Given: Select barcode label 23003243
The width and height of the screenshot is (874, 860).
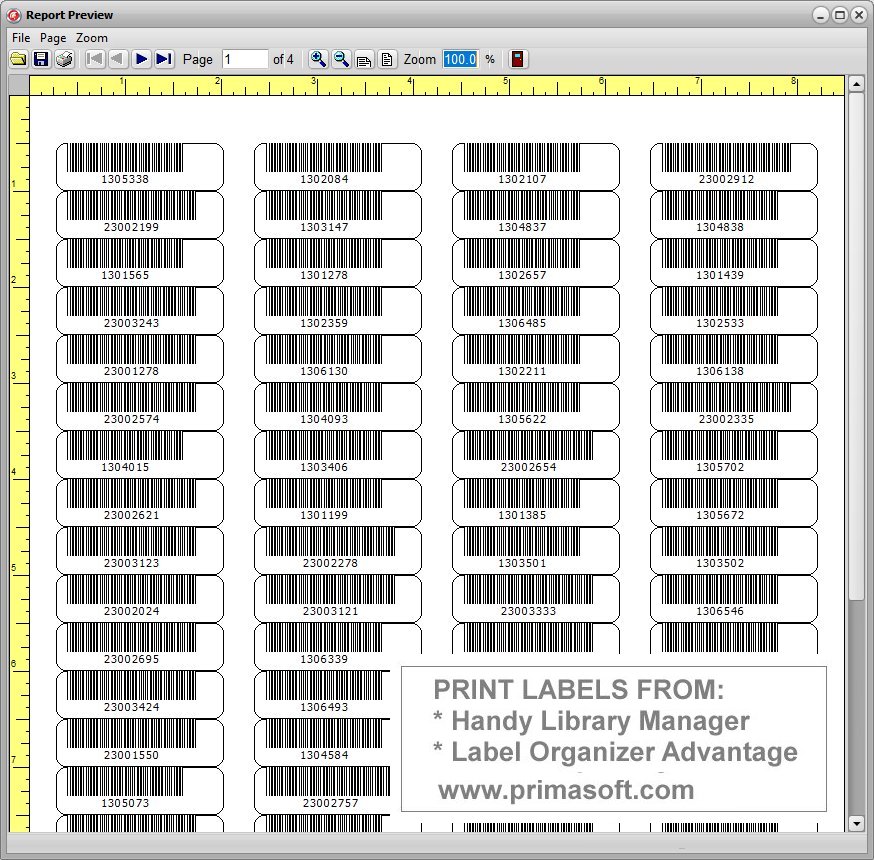Looking at the screenshot, I should tap(140, 310).
